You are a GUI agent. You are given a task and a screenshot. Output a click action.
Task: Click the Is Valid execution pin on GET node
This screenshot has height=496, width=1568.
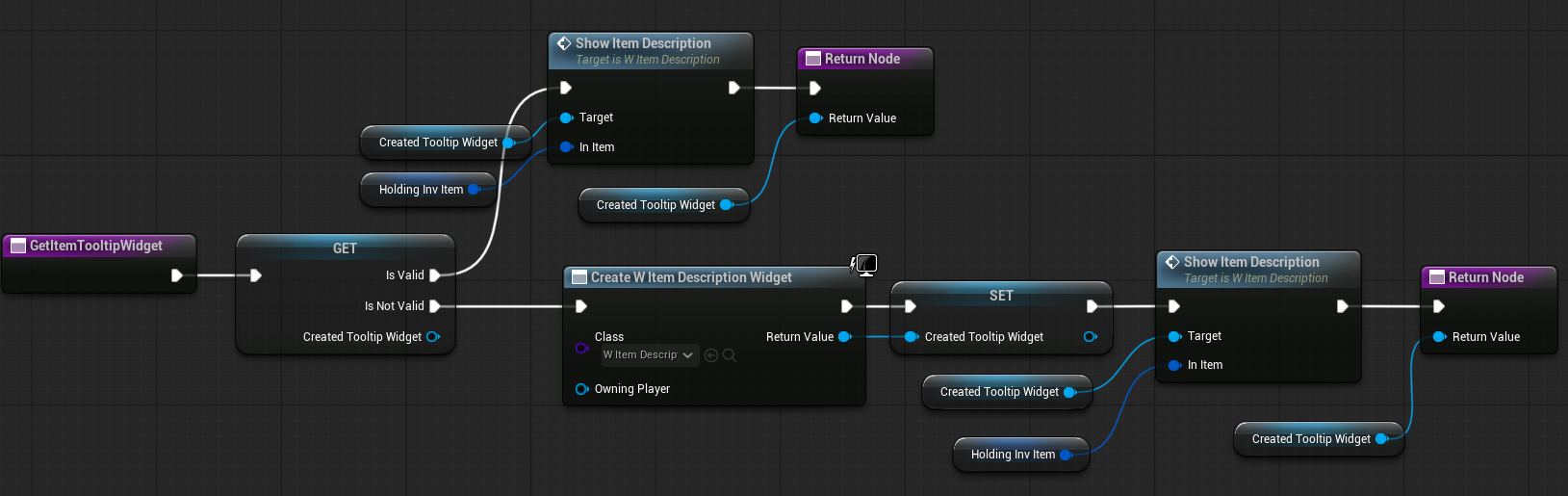point(435,275)
